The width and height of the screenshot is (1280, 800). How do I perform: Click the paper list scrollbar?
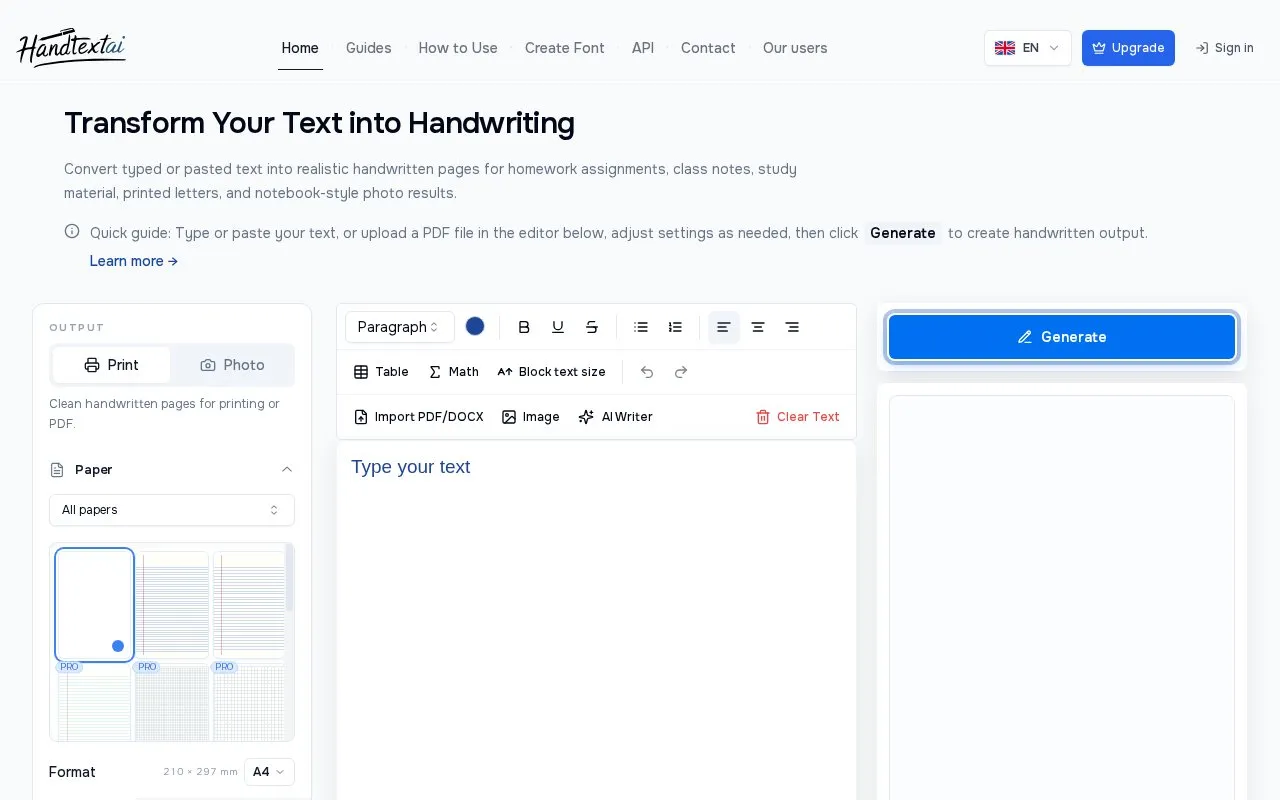point(290,578)
